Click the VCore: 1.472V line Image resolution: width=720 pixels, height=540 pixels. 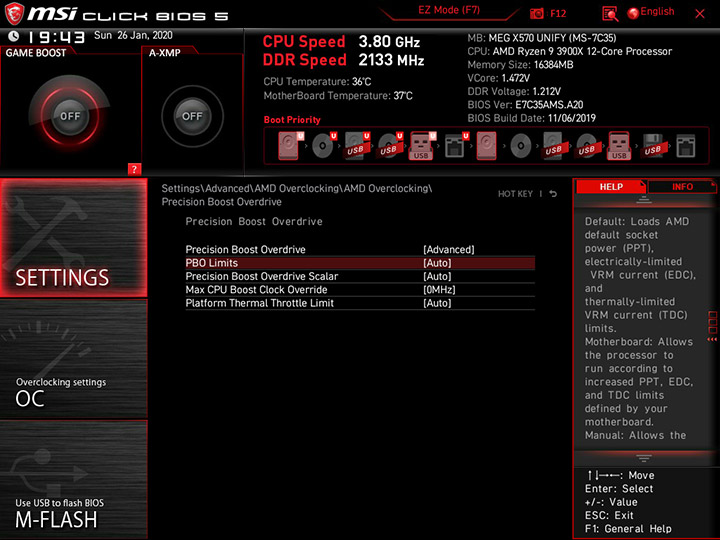point(499,78)
